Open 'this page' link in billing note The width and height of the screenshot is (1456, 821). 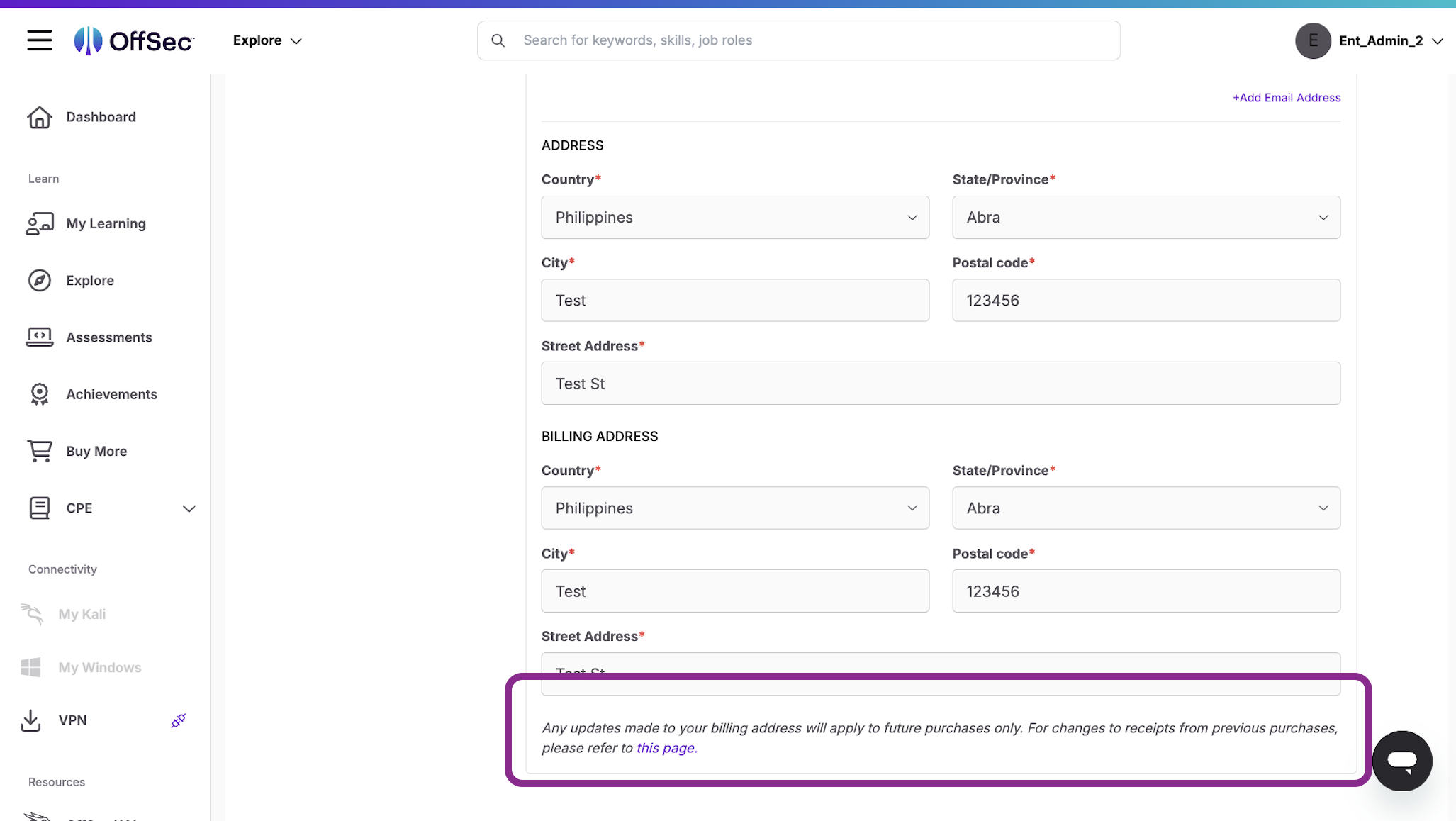click(x=665, y=748)
